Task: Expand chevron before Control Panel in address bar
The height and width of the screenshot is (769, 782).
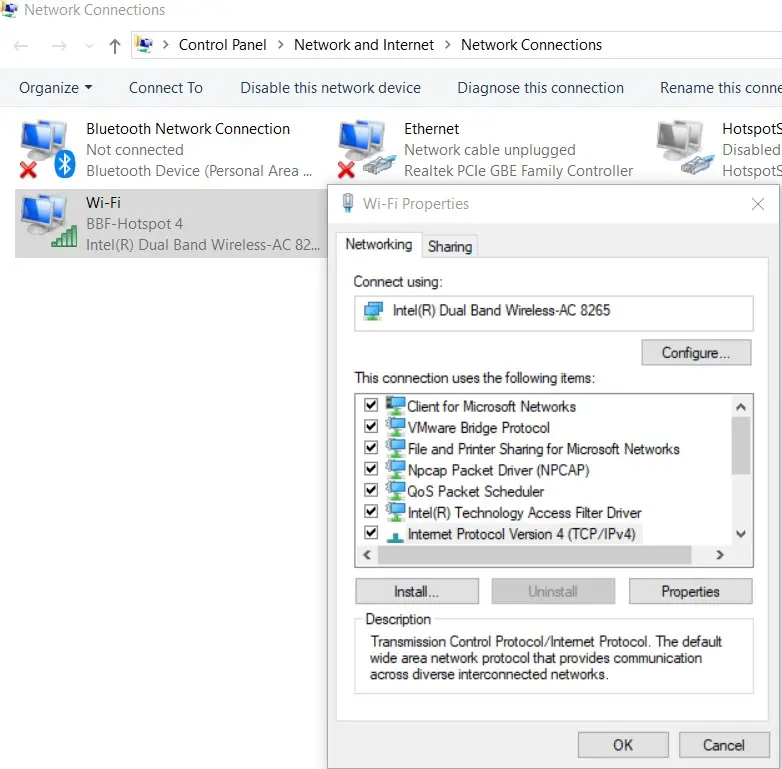Action: [x=166, y=45]
